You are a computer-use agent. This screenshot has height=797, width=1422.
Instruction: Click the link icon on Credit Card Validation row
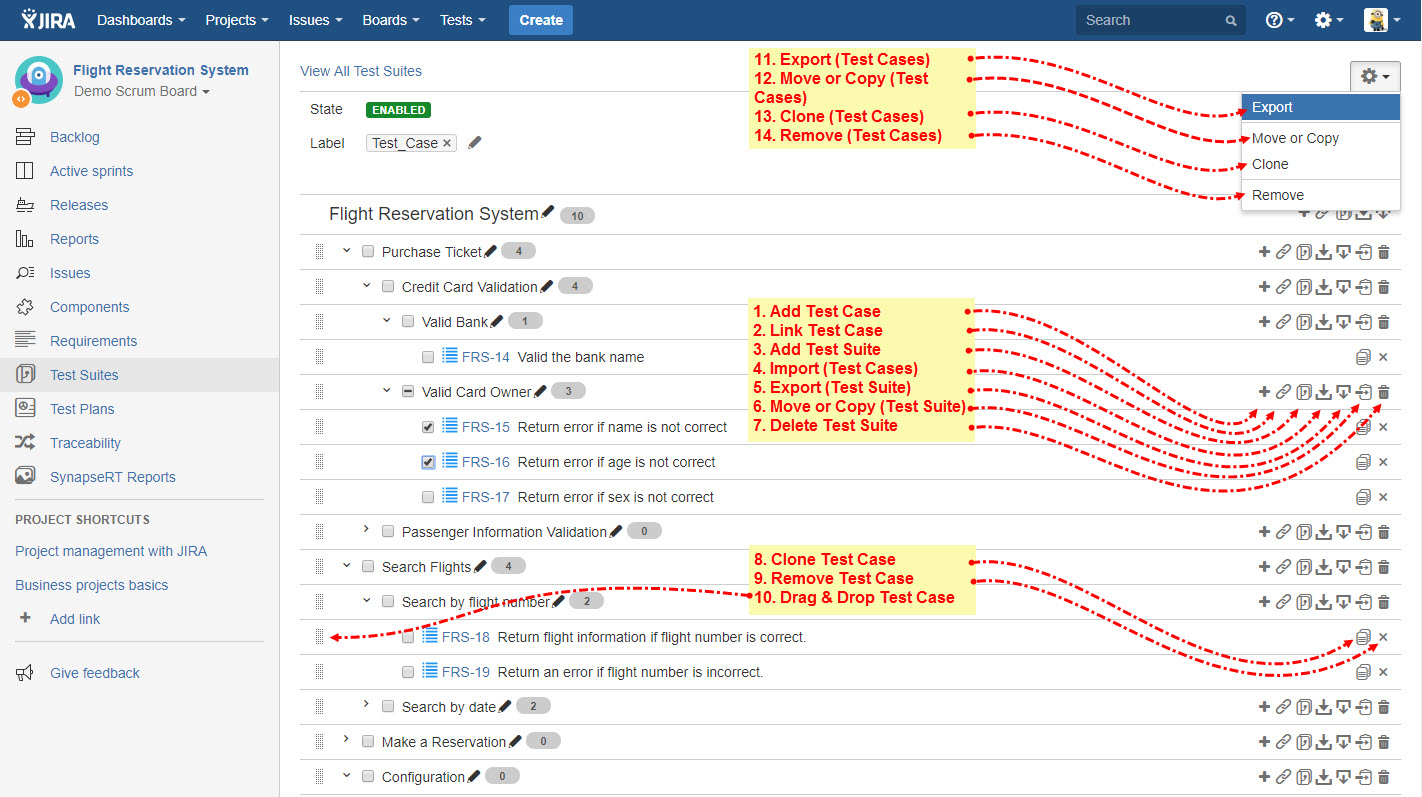[1283, 287]
